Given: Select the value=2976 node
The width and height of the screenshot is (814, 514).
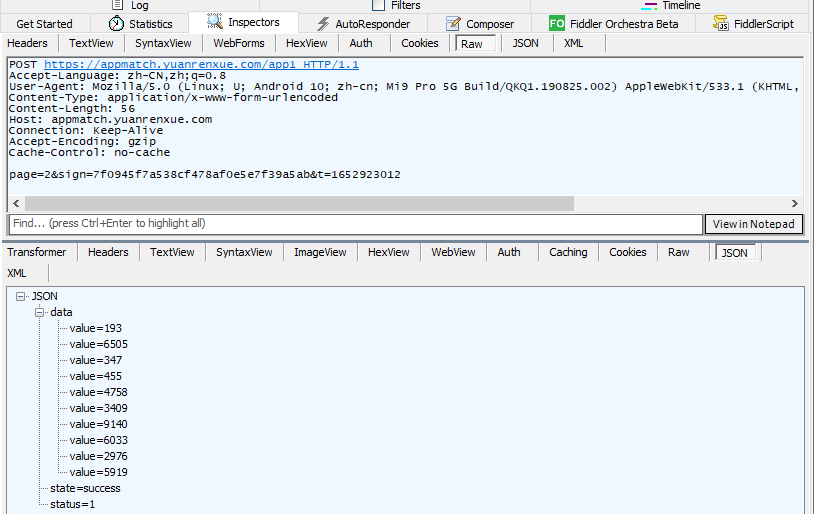Looking at the screenshot, I should (98, 456).
